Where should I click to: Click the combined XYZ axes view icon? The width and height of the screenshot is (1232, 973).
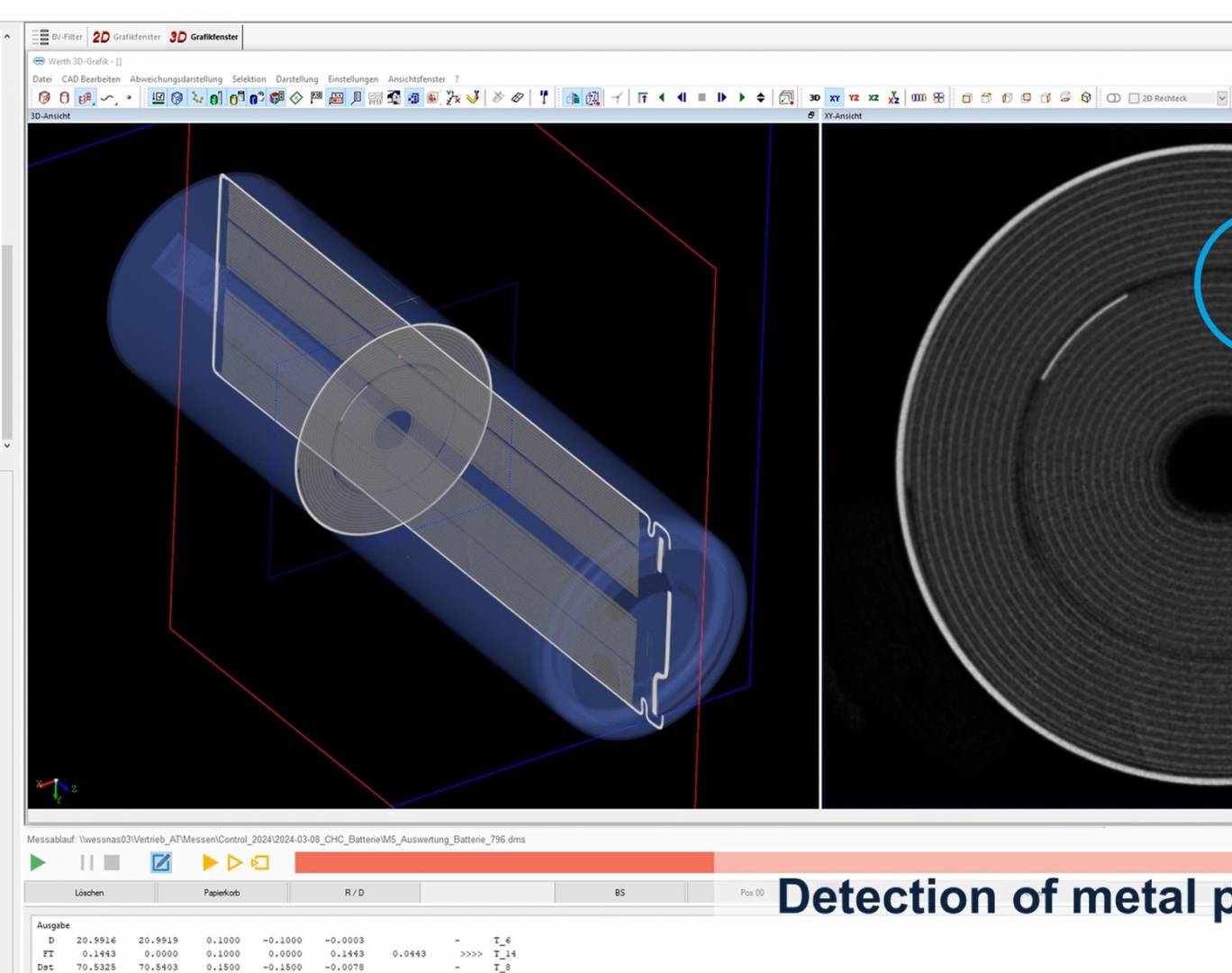pos(893,97)
